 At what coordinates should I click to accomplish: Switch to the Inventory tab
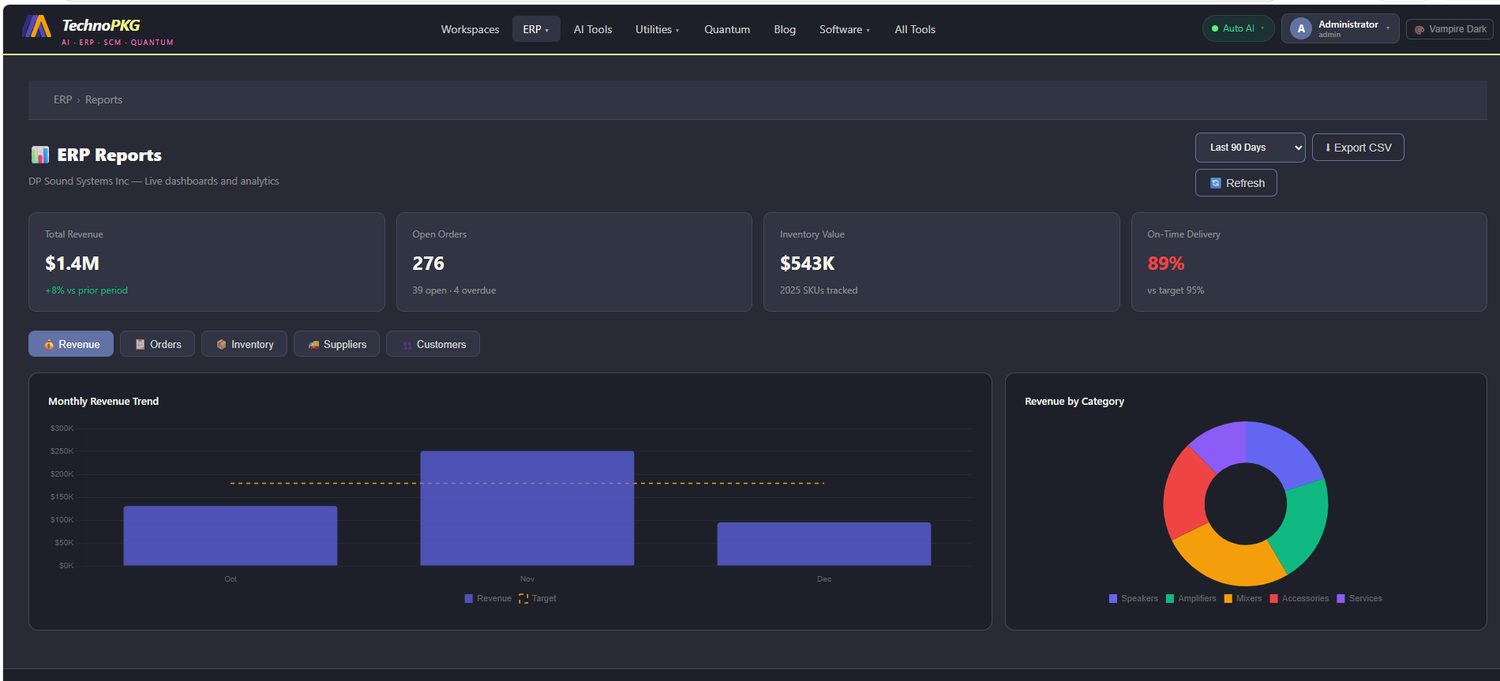coord(244,344)
